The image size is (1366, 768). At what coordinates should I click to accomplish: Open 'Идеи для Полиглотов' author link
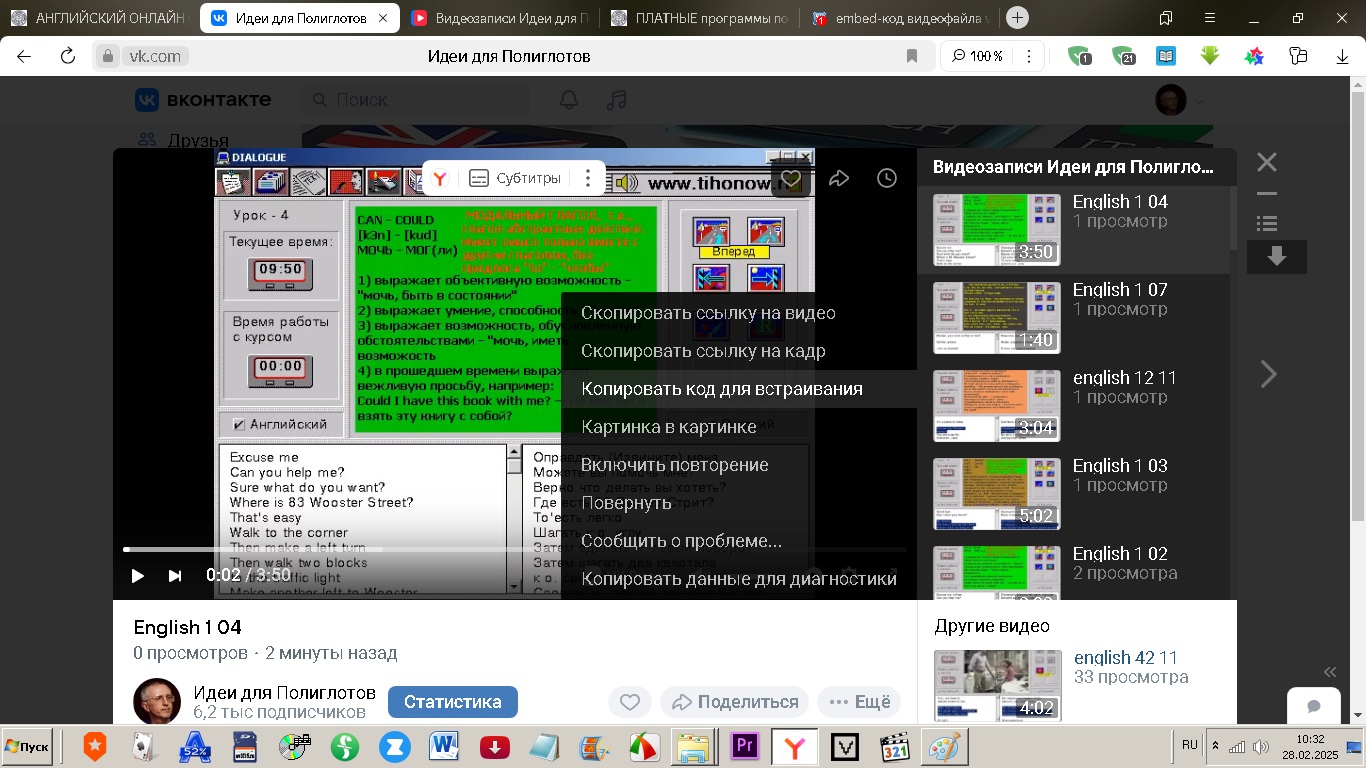(285, 693)
